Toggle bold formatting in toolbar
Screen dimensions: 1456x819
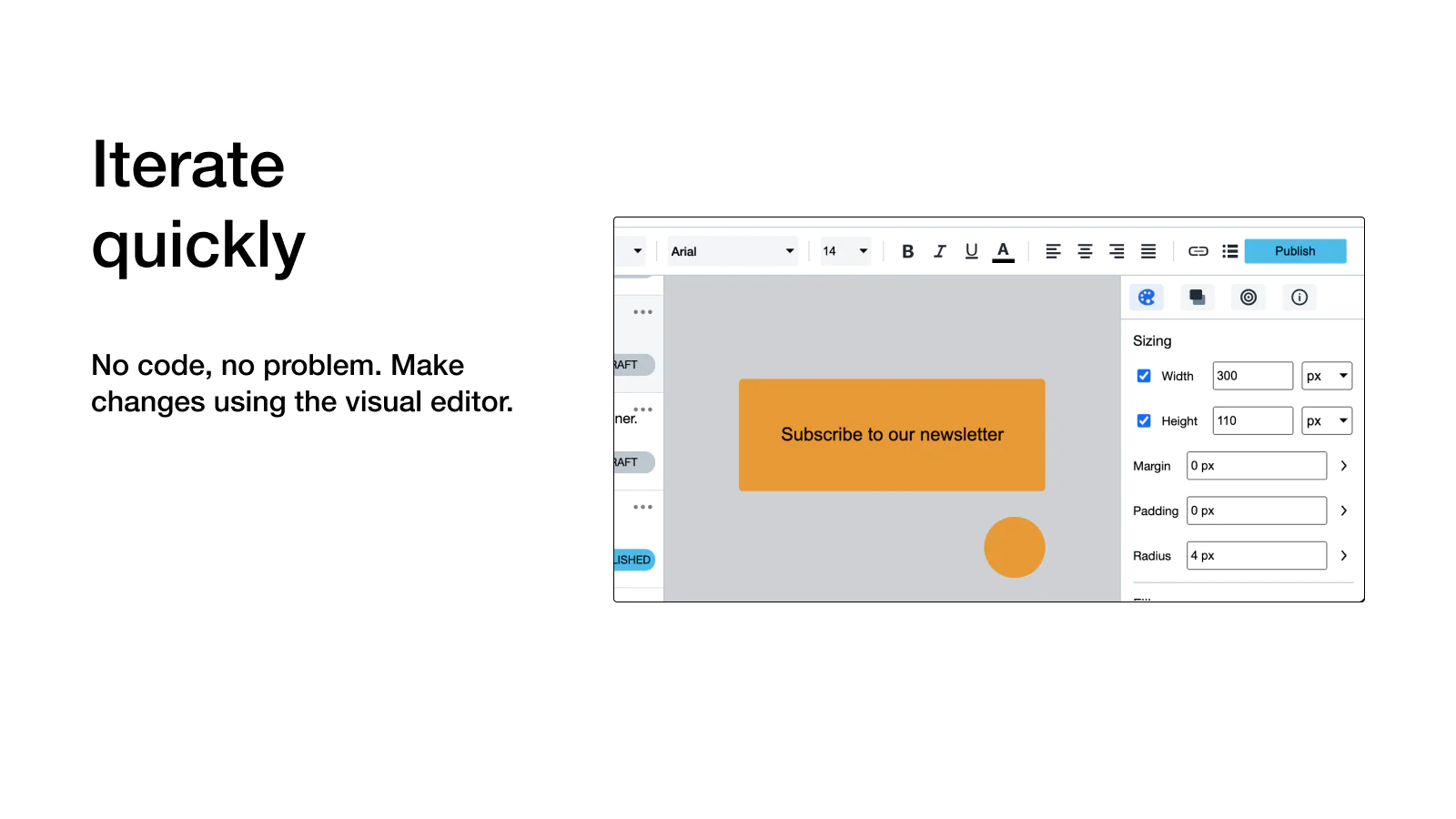(x=907, y=251)
